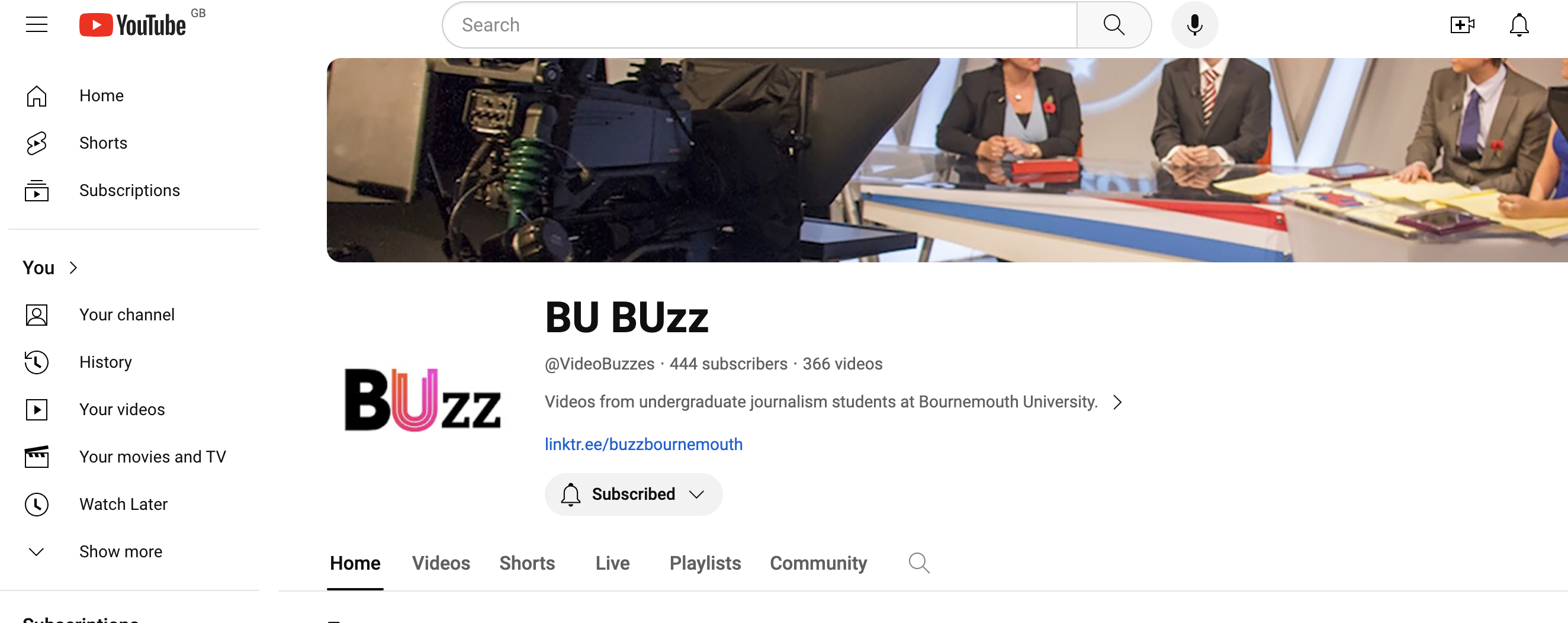Image resolution: width=1568 pixels, height=623 pixels.
Task: Open linktr.ee/buzzbournemouth link
Action: point(644,445)
